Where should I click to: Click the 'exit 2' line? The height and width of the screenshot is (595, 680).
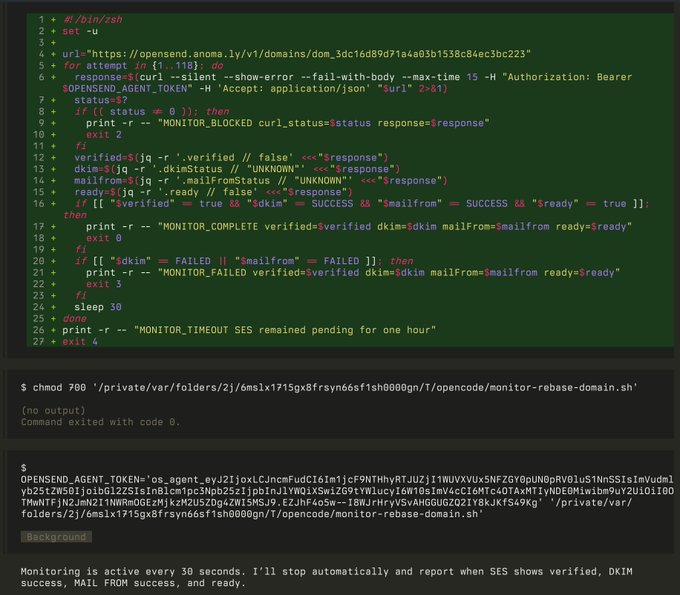pos(104,134)
